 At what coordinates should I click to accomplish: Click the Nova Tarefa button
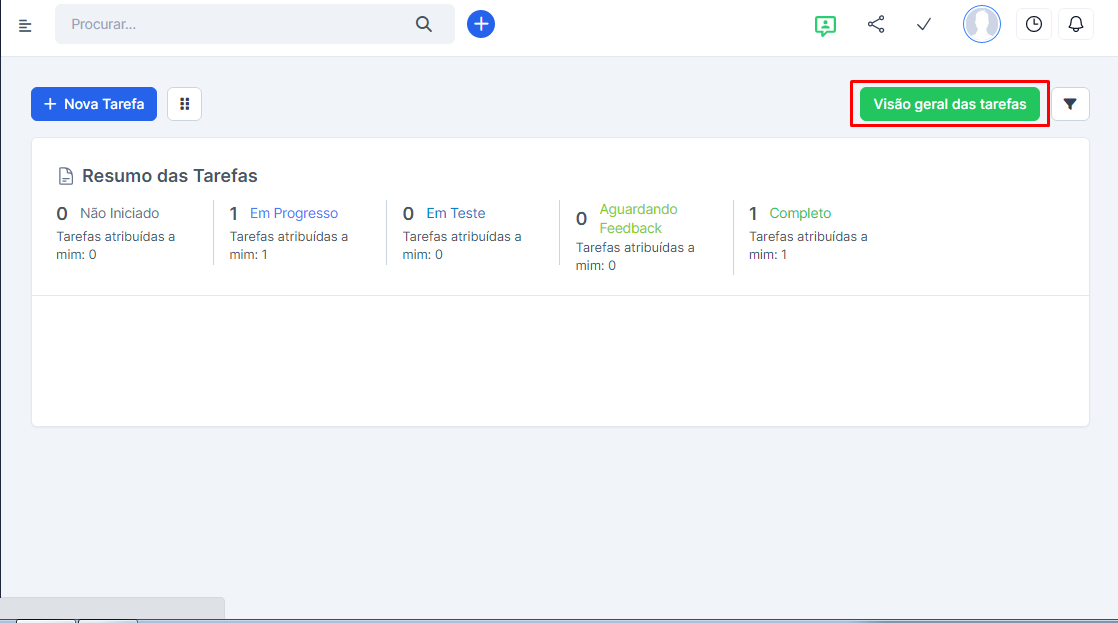click(94, 104)
